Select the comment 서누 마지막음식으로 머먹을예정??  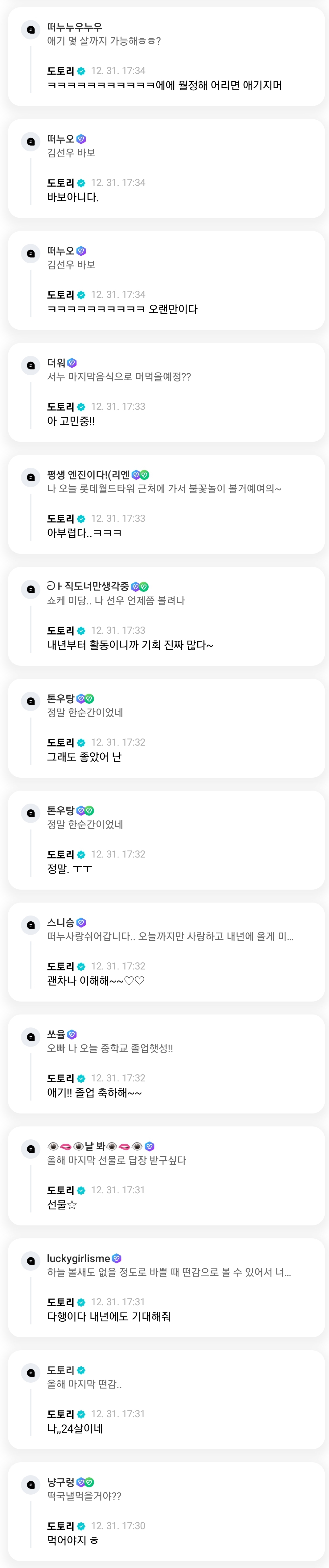click(x=119, y=377)
